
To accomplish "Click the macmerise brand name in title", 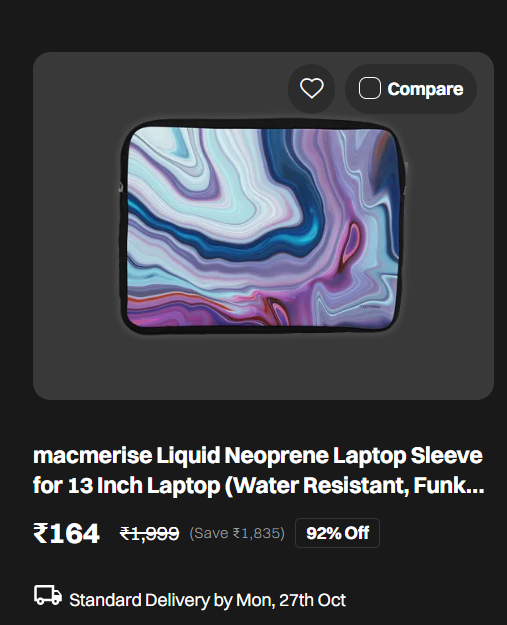I will (92, 456).
